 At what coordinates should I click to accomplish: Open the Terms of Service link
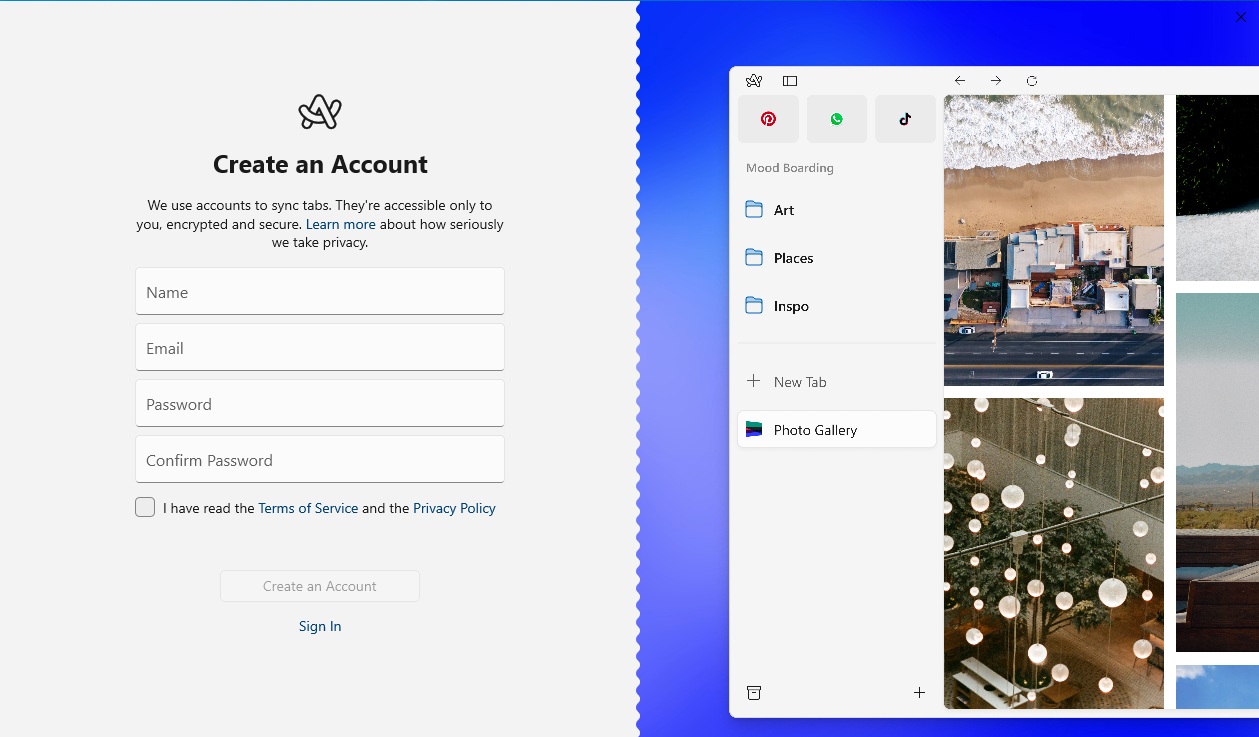(x=308, y=508)
